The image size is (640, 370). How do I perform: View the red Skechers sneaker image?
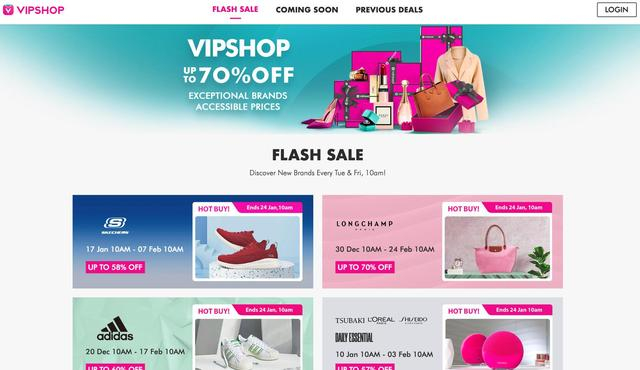click(x=248, y=247)
